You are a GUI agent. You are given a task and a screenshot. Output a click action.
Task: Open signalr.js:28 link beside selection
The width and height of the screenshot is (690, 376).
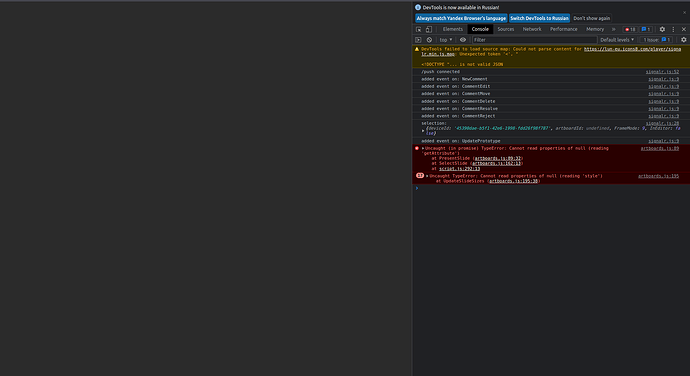pyautogui.click(x=662, y=123)
